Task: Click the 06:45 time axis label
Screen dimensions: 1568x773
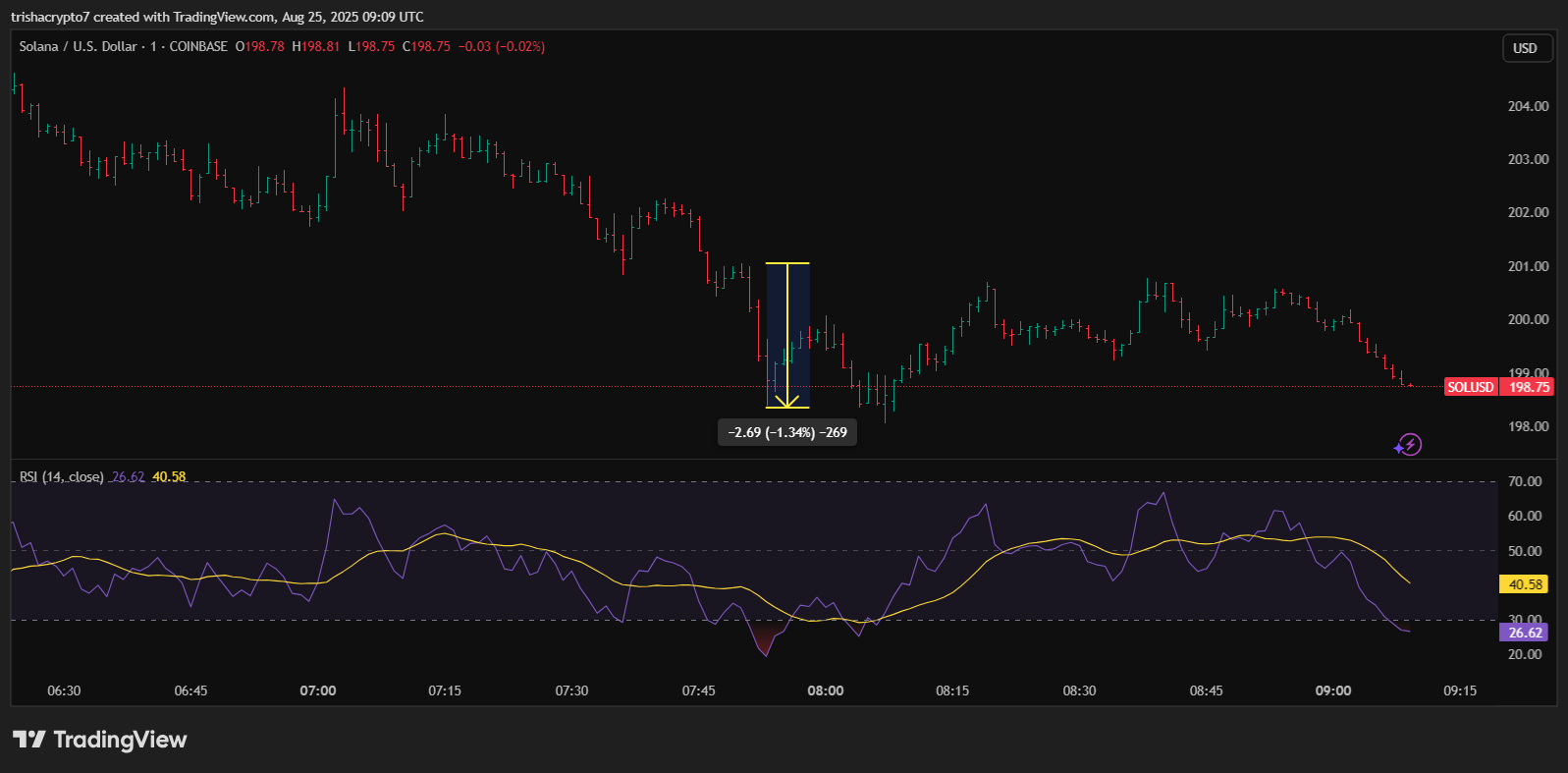Action: (x=190, y=690)
